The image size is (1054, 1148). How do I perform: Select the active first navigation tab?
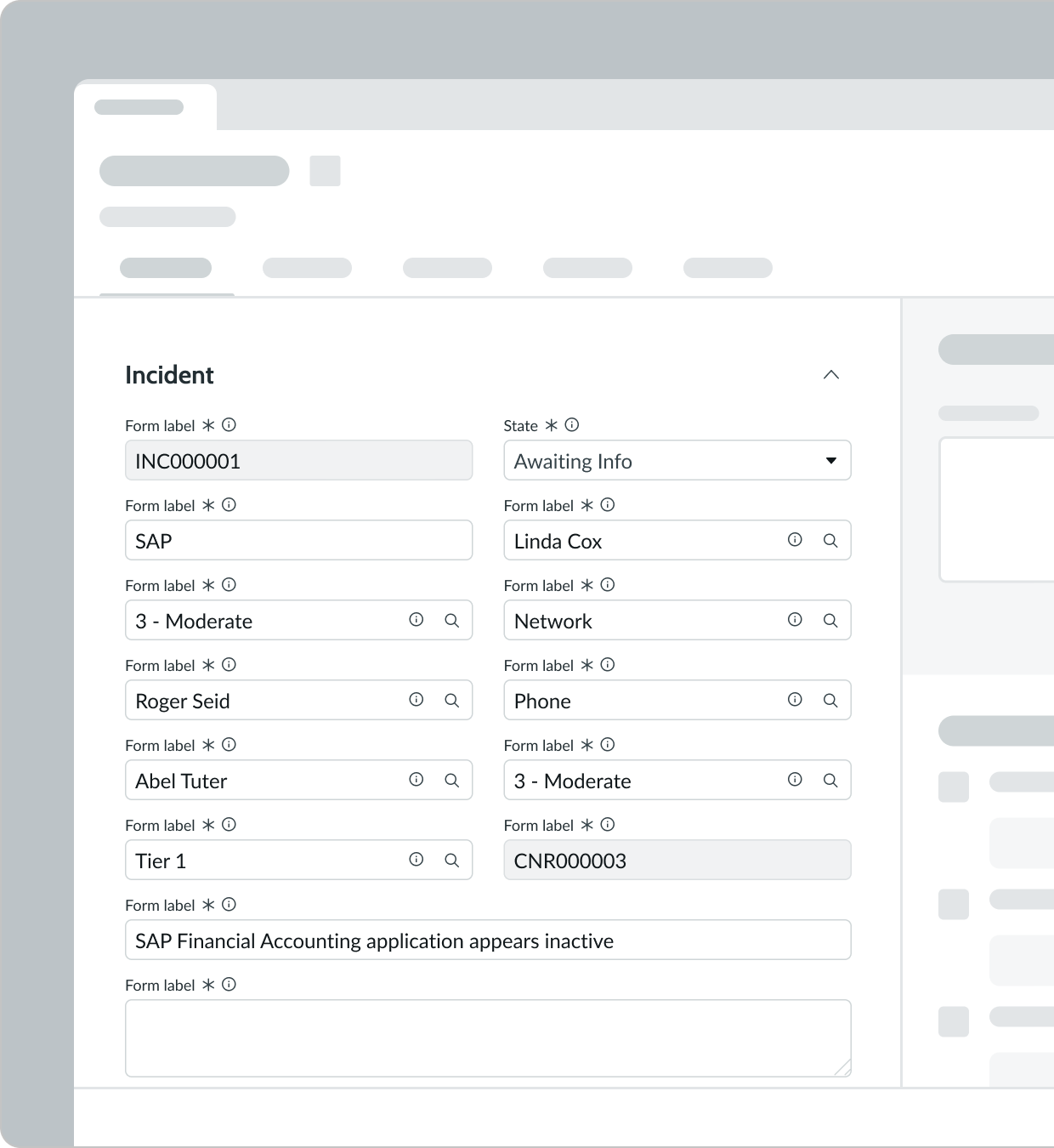[x=165, y=267]
